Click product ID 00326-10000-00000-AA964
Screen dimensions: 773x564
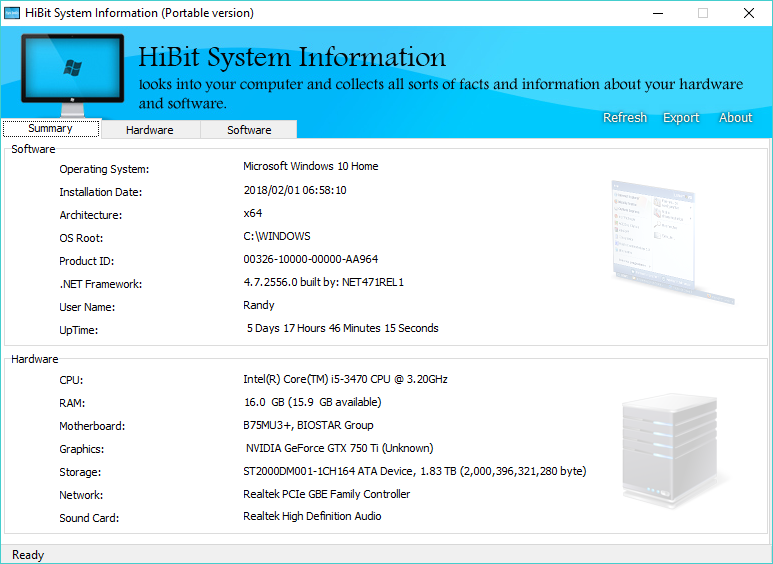(311, 259)
